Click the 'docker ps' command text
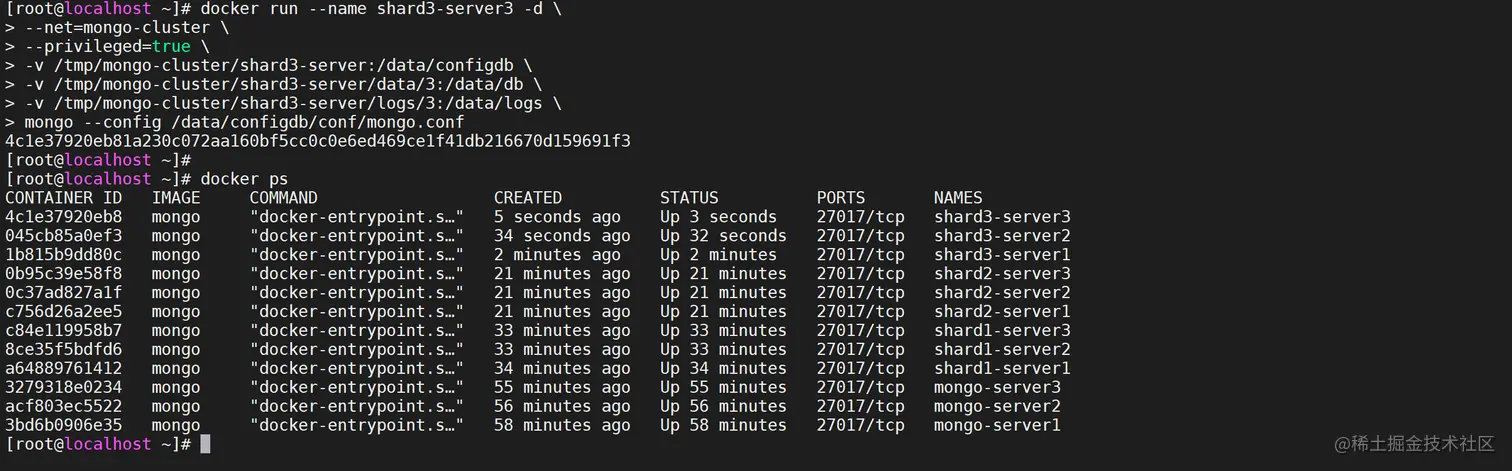The width and height of the screenshot is (1512, 471). click(244, 179)
